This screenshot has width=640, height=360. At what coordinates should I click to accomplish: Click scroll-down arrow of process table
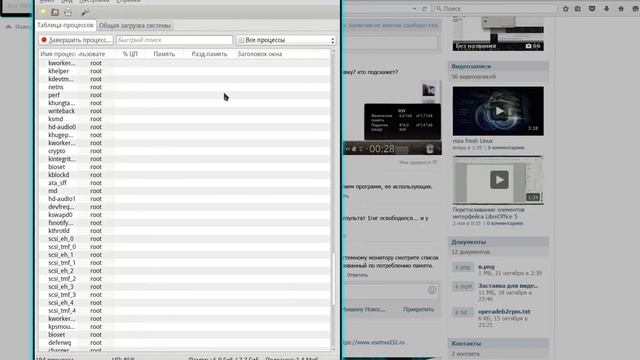click(333, 349)
